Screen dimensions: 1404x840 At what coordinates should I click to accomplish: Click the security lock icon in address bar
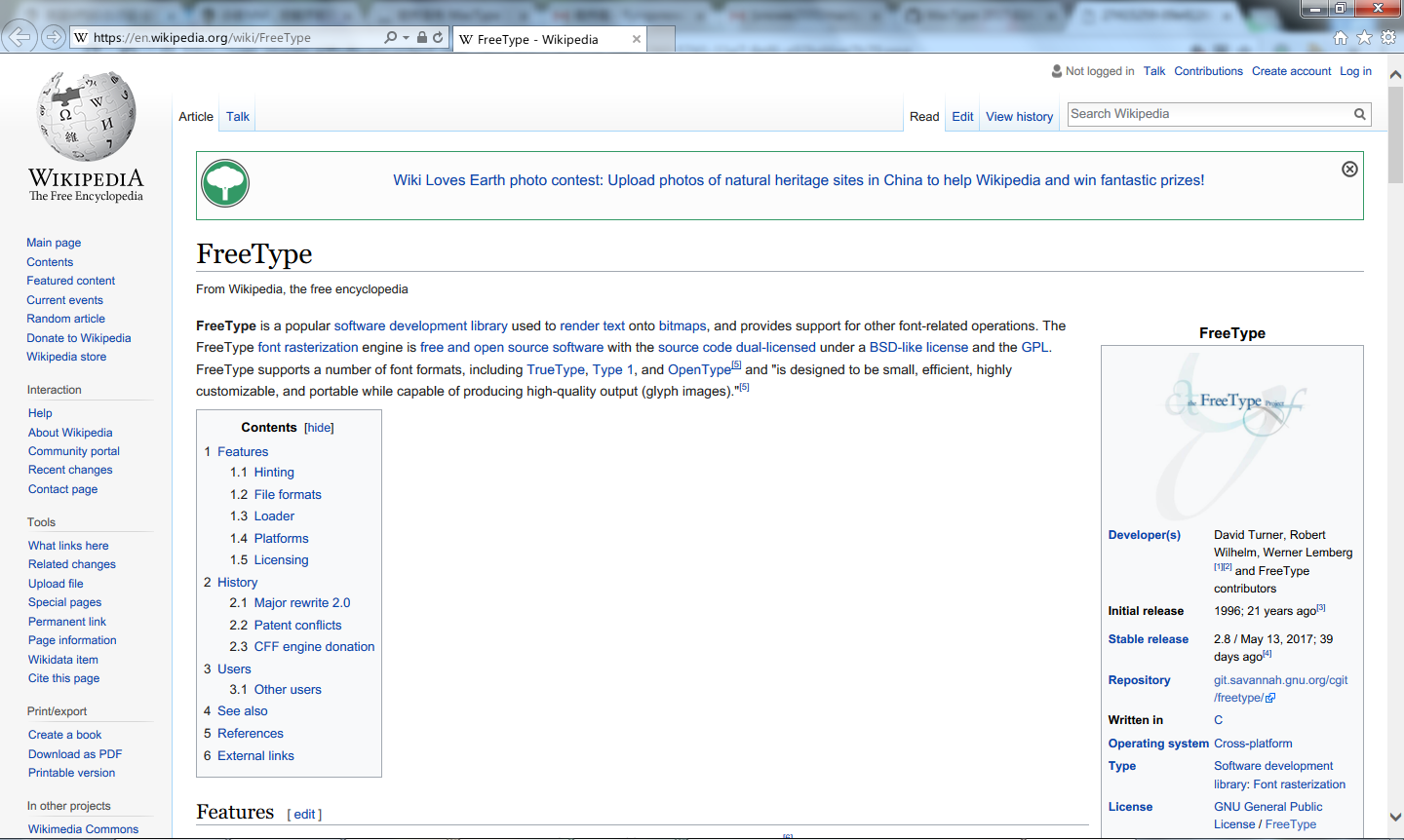coord(422,37)
